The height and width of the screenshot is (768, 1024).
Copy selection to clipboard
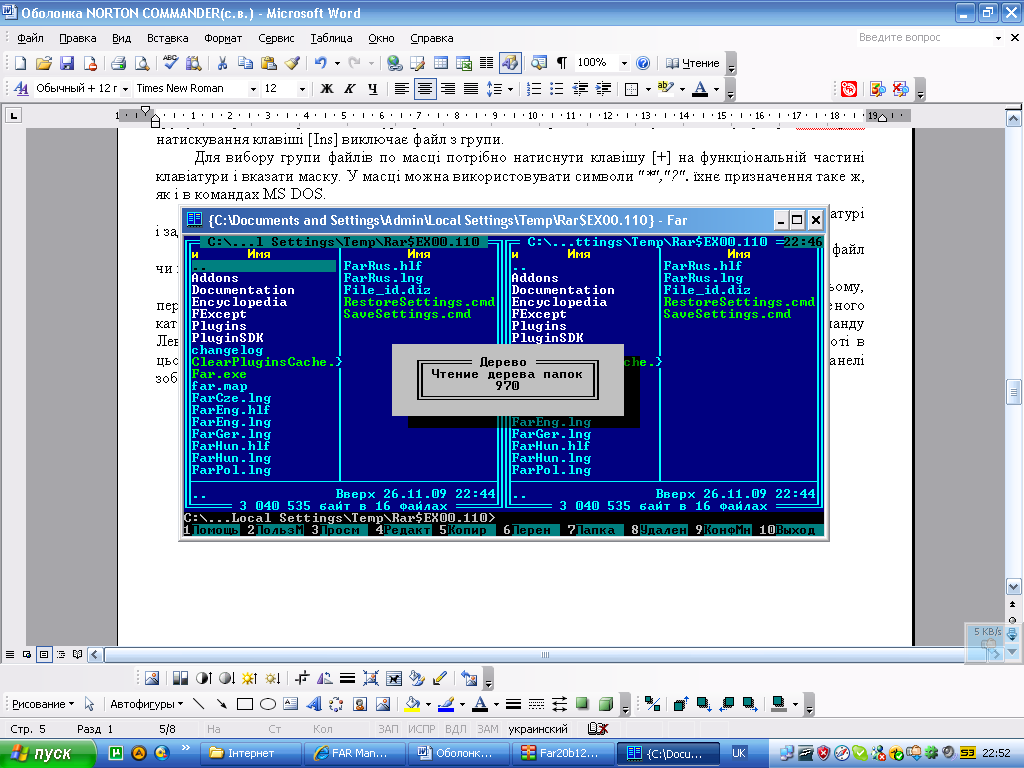tap(245, 63)
